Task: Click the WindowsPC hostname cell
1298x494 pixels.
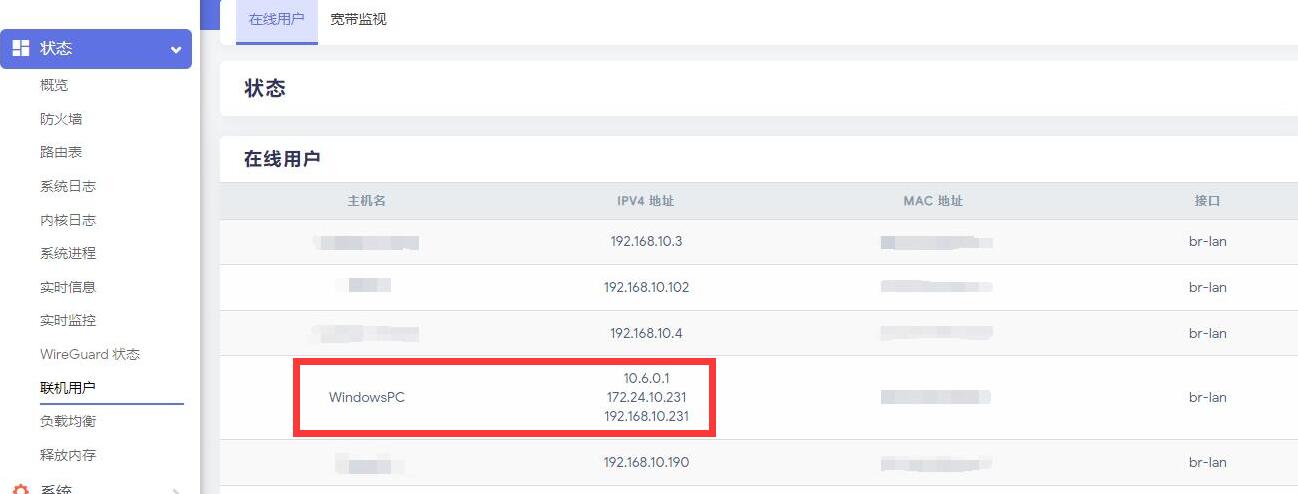Action: [x=367, y=397]
